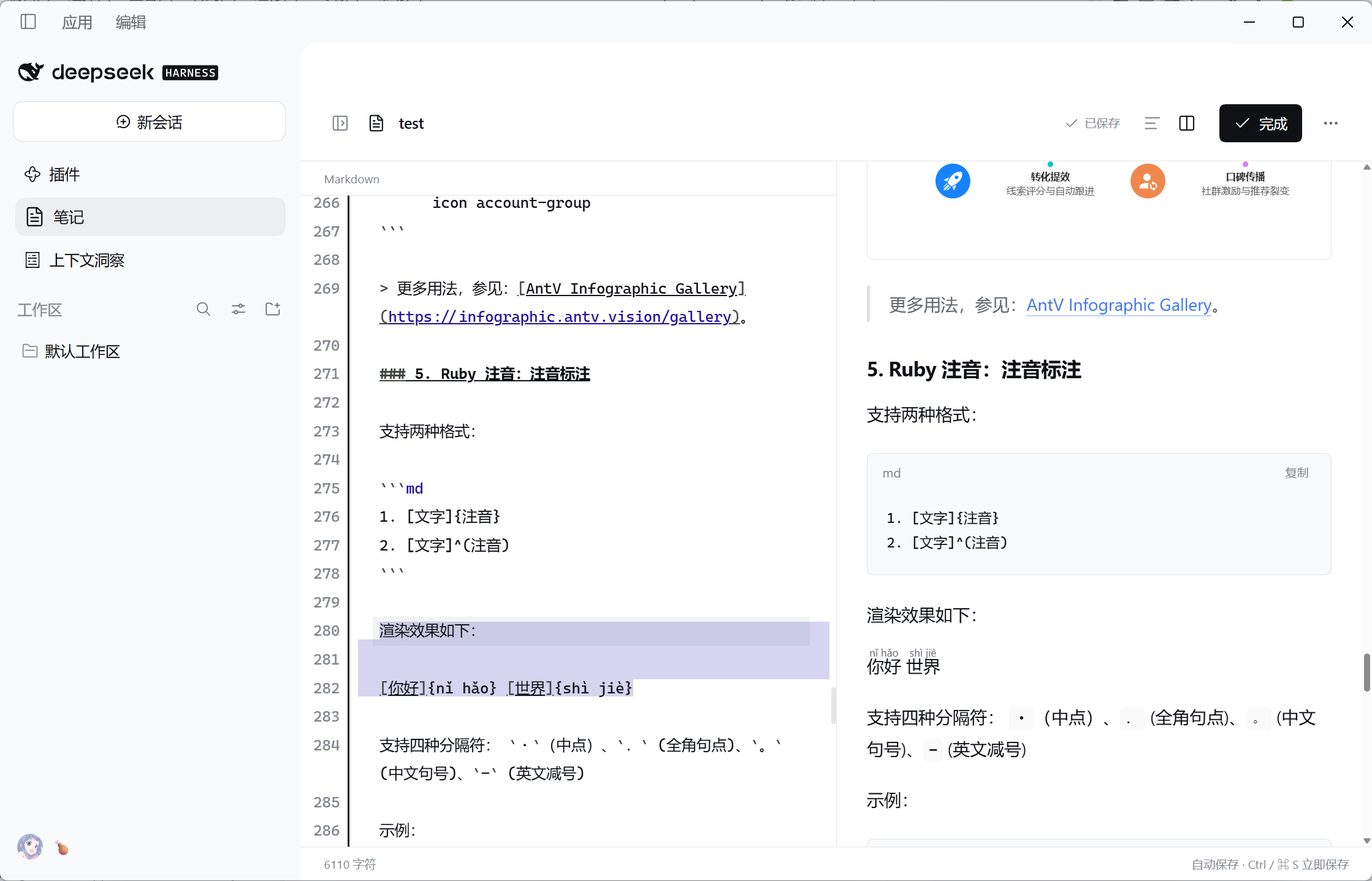The width and height of the screenshot is (1372, 881).
Task: Click the document icon next to test
Action: point(376,123)
